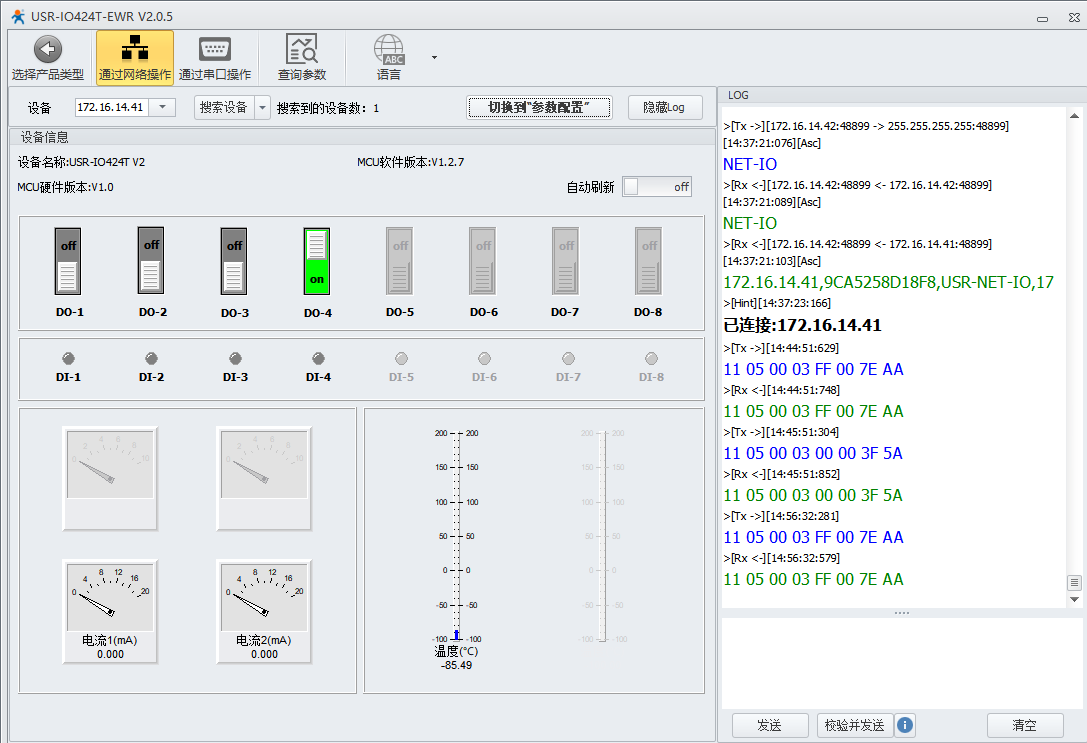Click the temperature value -85.49
The image size is (1087, 743).
[456, 665]
